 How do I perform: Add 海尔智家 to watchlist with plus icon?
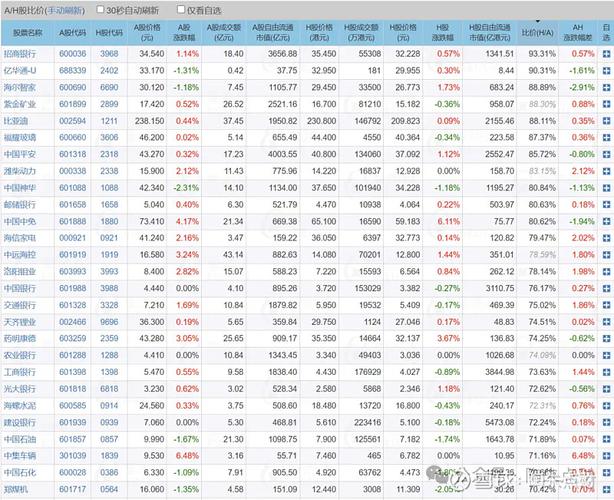(606, 88)
